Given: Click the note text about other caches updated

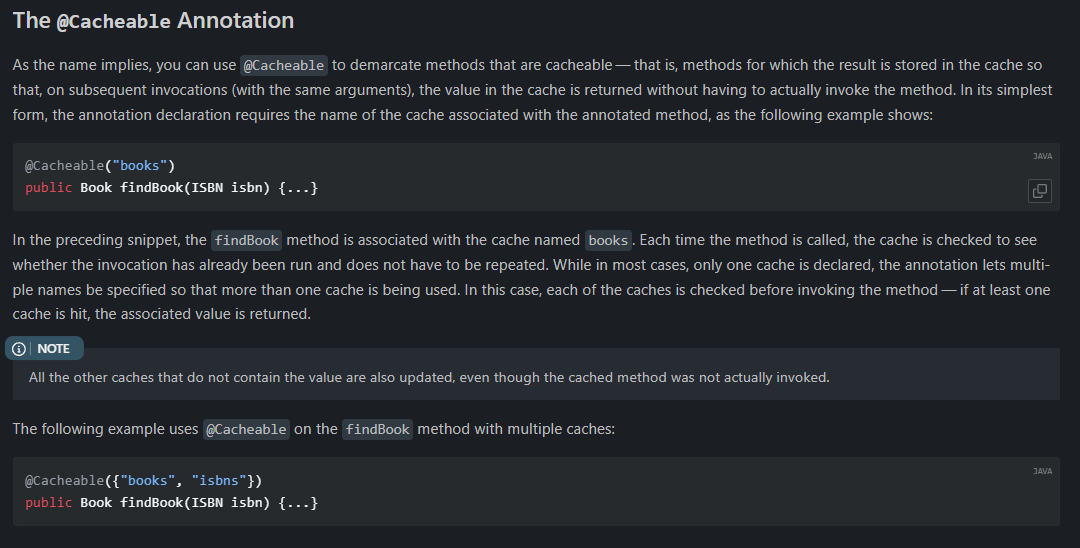Looking at the screenshot, I should [x=429, y=377].
